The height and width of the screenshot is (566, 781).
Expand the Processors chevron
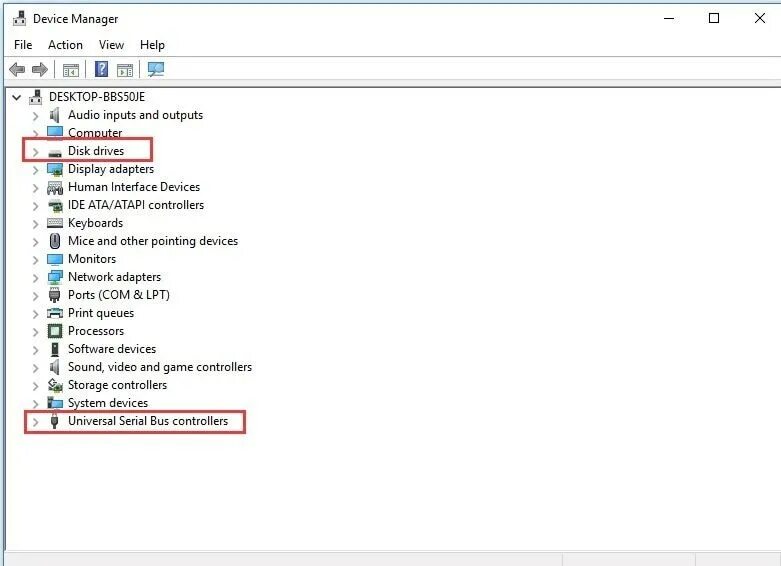35,332
